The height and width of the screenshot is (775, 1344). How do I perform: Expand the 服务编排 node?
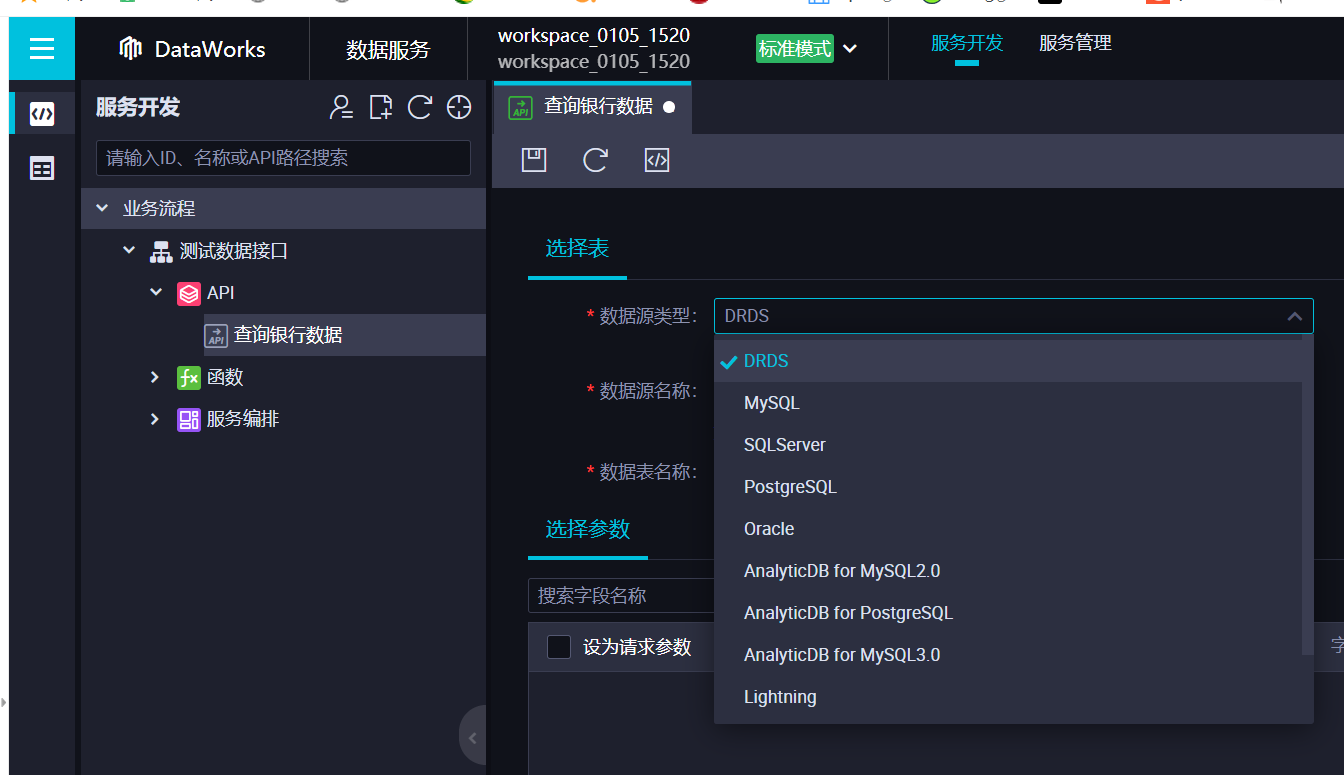[x=155, y=419]
